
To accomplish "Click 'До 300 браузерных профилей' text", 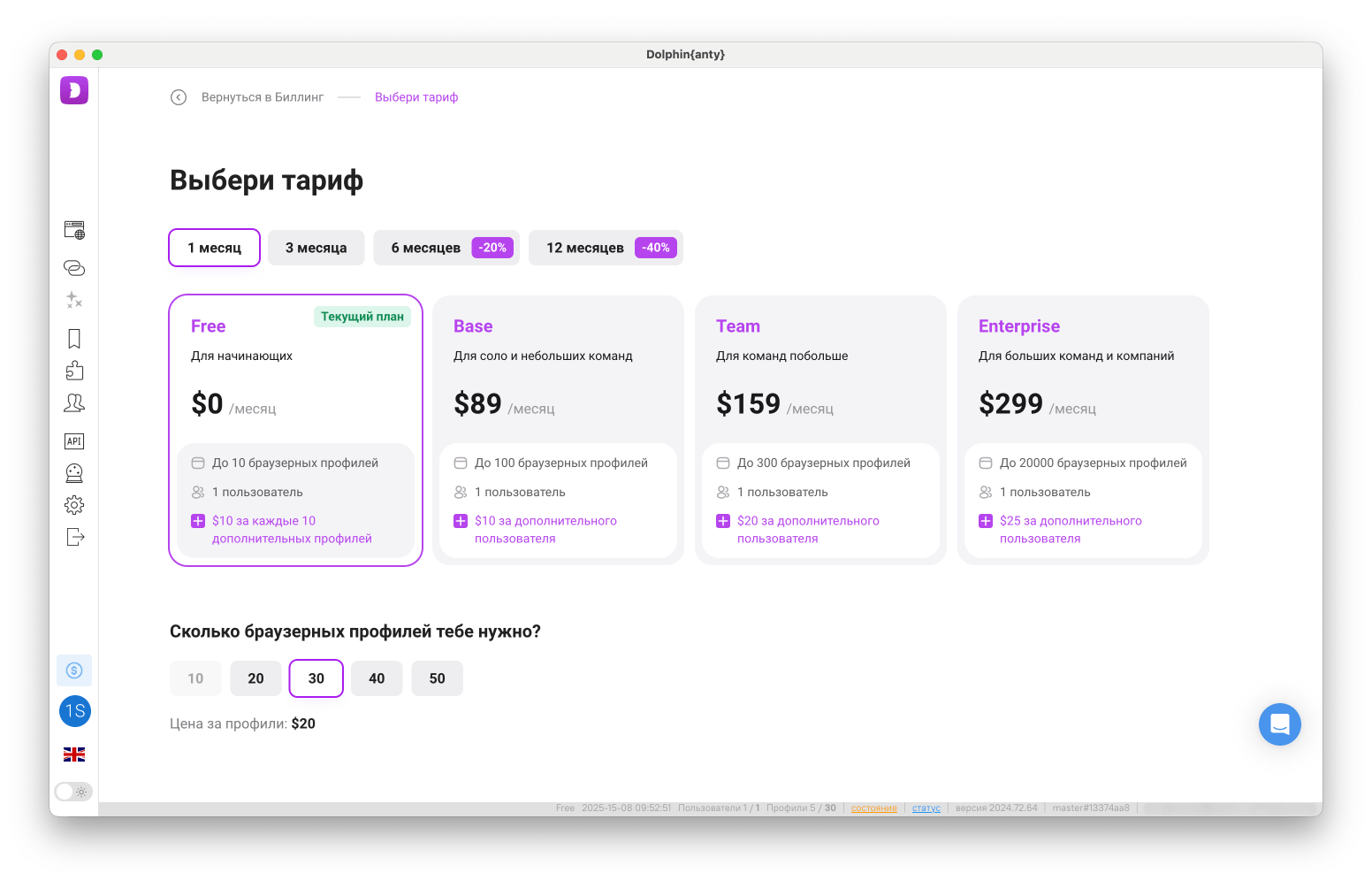I will click(824, 463).
